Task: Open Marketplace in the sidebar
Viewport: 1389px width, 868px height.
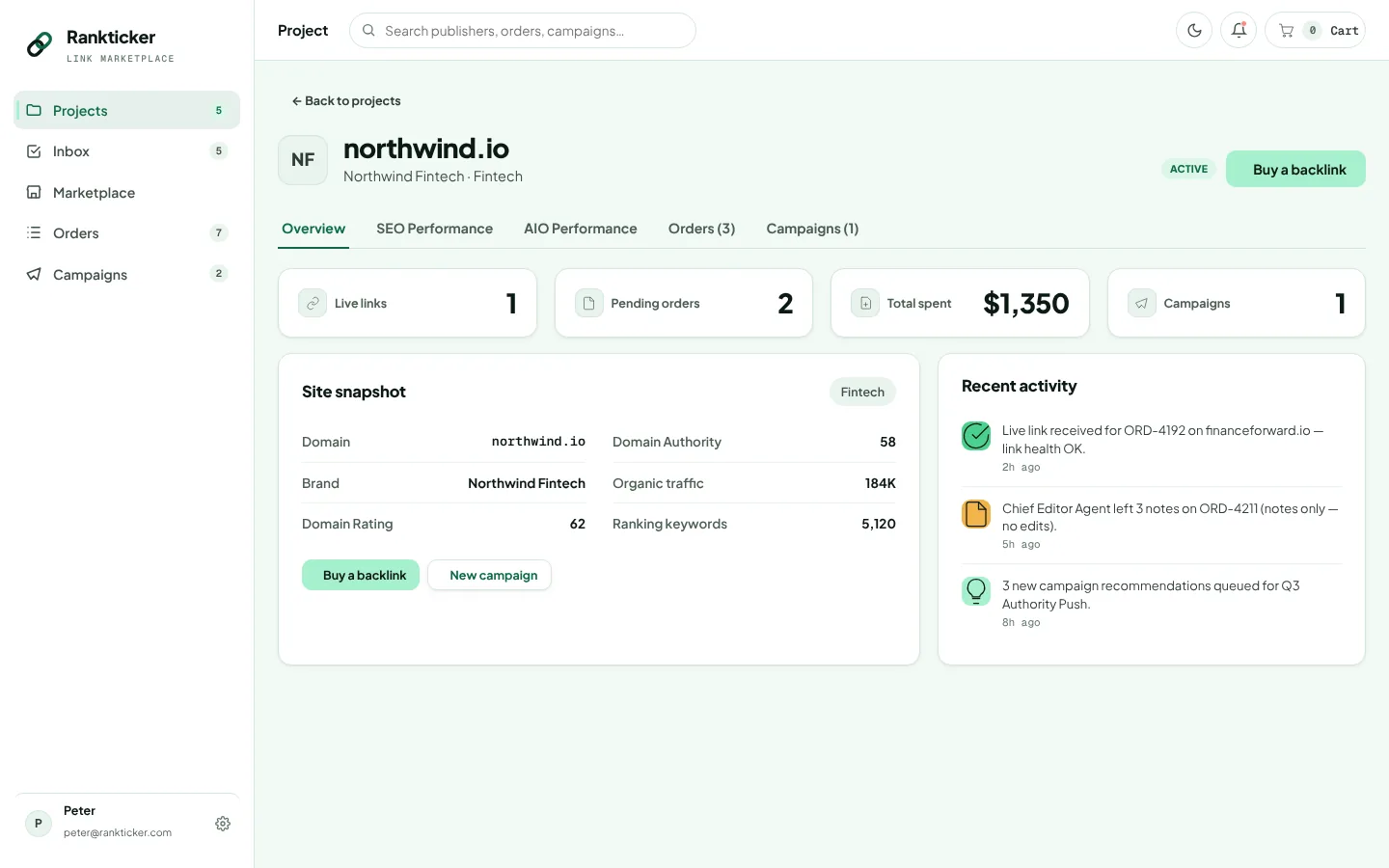Action: tap(127, 192)
